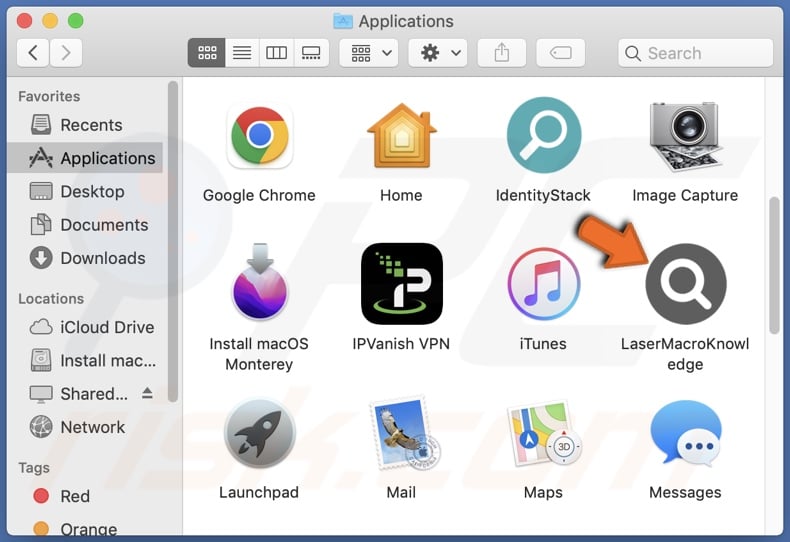Open Recents in the sidebar

[85, 125]
